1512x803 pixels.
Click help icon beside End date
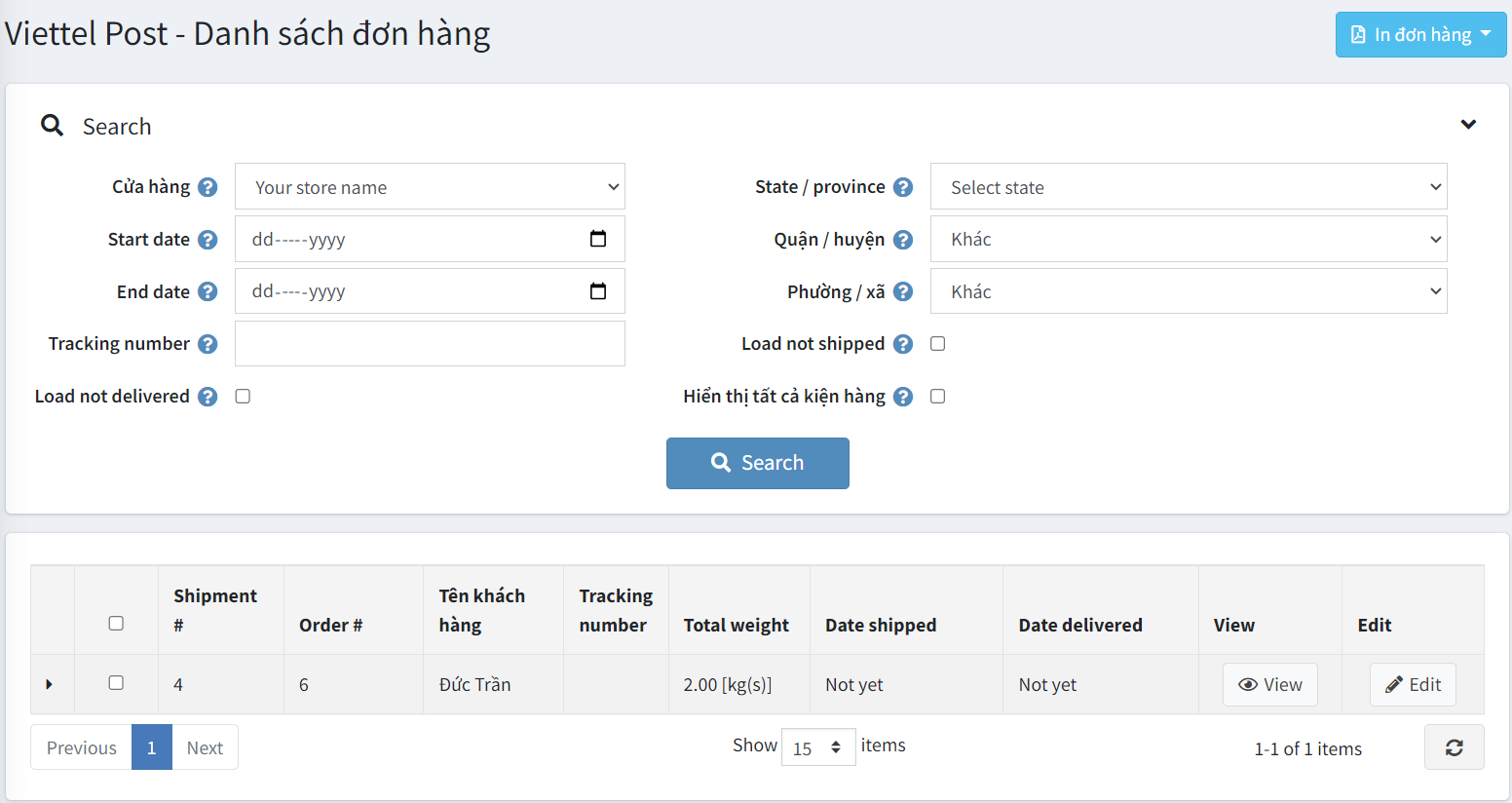coord(208,291)
